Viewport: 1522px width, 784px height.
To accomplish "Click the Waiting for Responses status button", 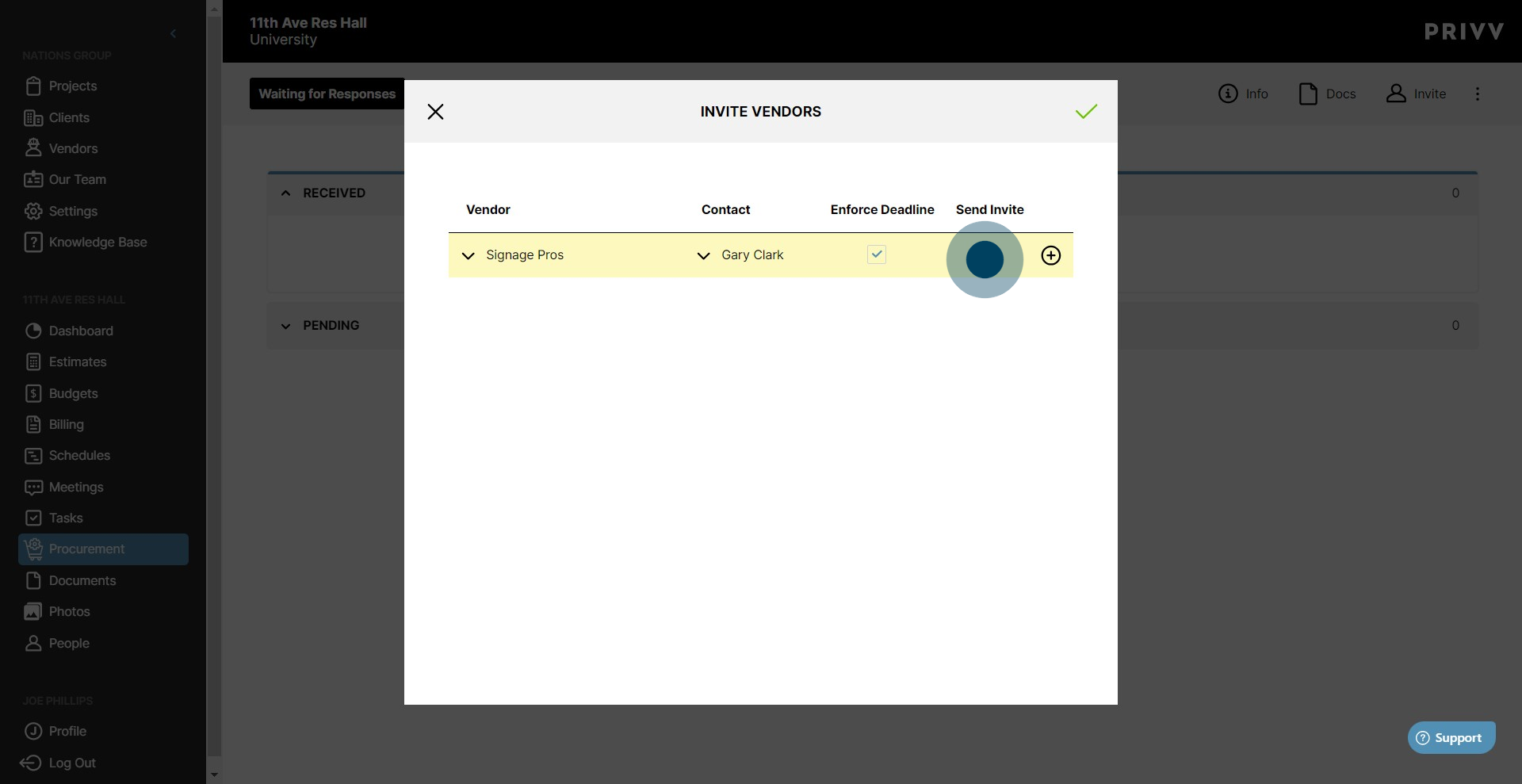I will pyautogui.click(x=327, y=94).
